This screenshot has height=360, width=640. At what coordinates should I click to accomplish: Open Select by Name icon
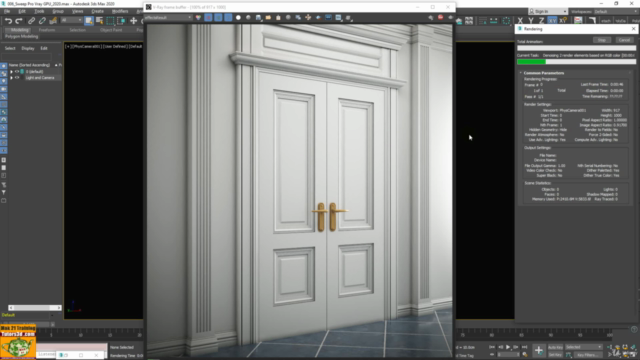click(100, 20)
